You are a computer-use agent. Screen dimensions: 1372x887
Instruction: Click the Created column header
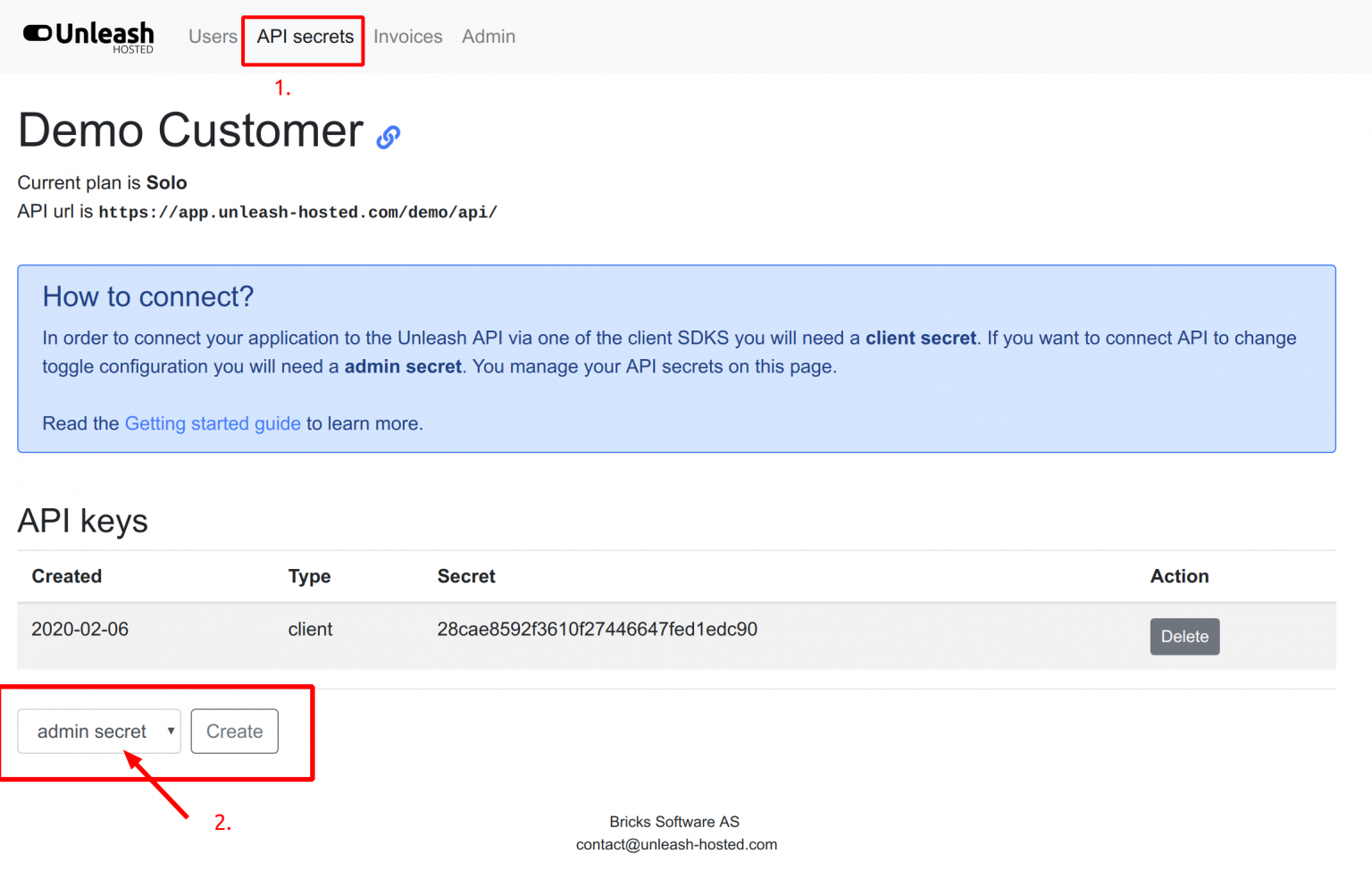[x=66, y=576]
